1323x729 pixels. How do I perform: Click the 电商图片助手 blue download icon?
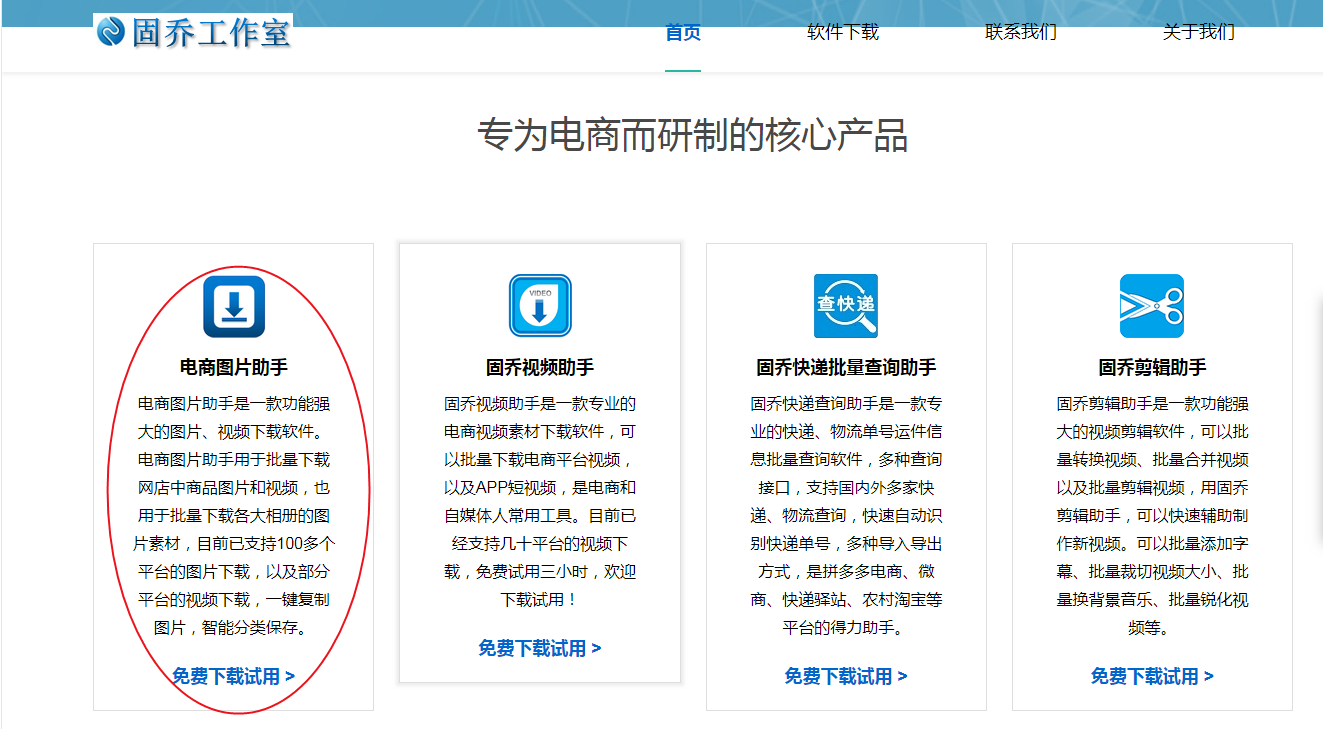coord(233,306)
